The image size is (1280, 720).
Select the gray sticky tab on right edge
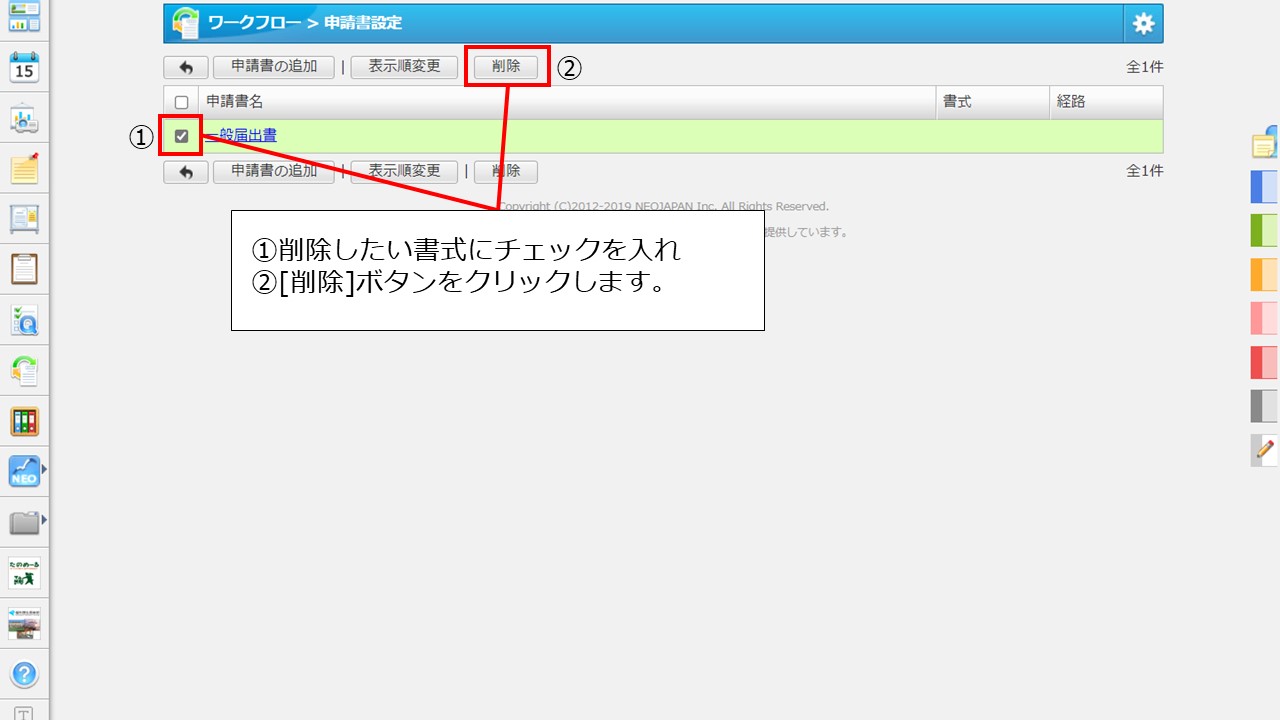pos(1265,406)
